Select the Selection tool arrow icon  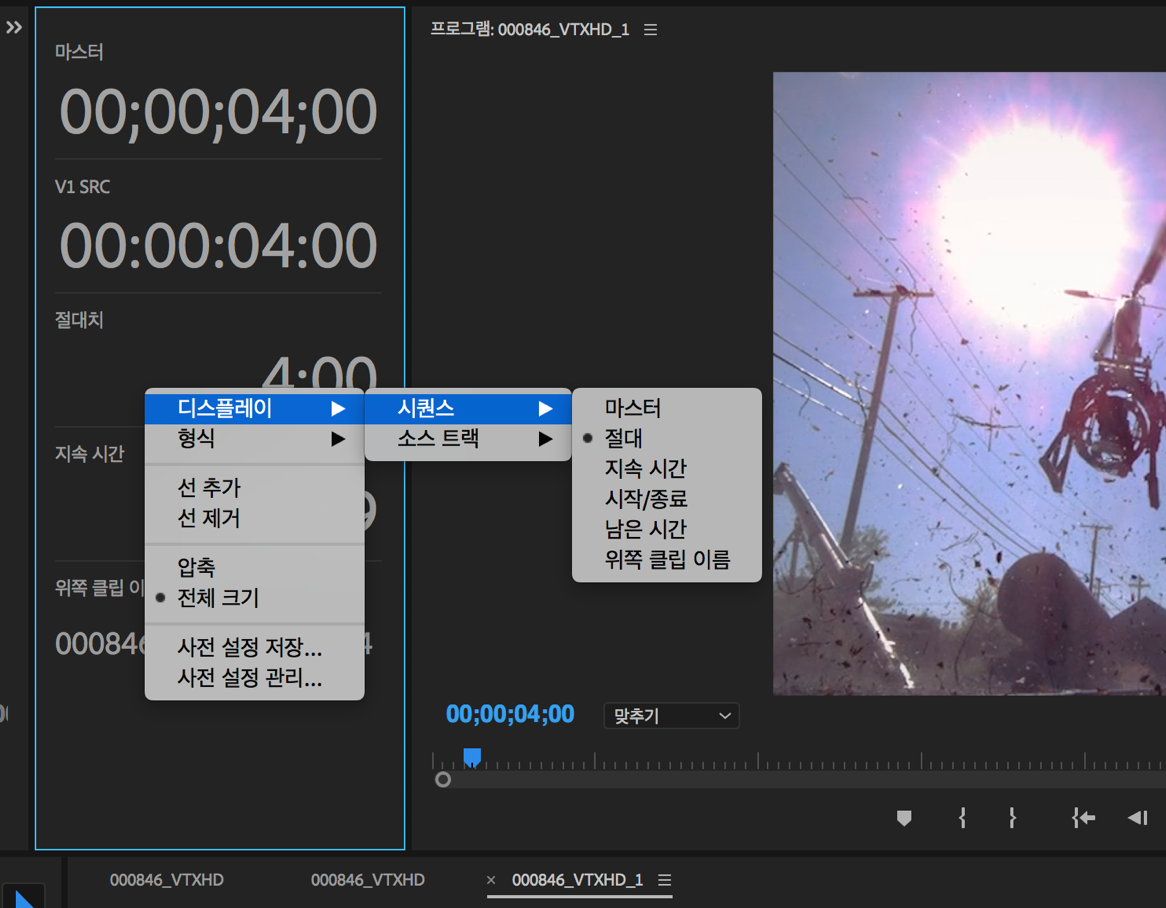click(23, 898)
